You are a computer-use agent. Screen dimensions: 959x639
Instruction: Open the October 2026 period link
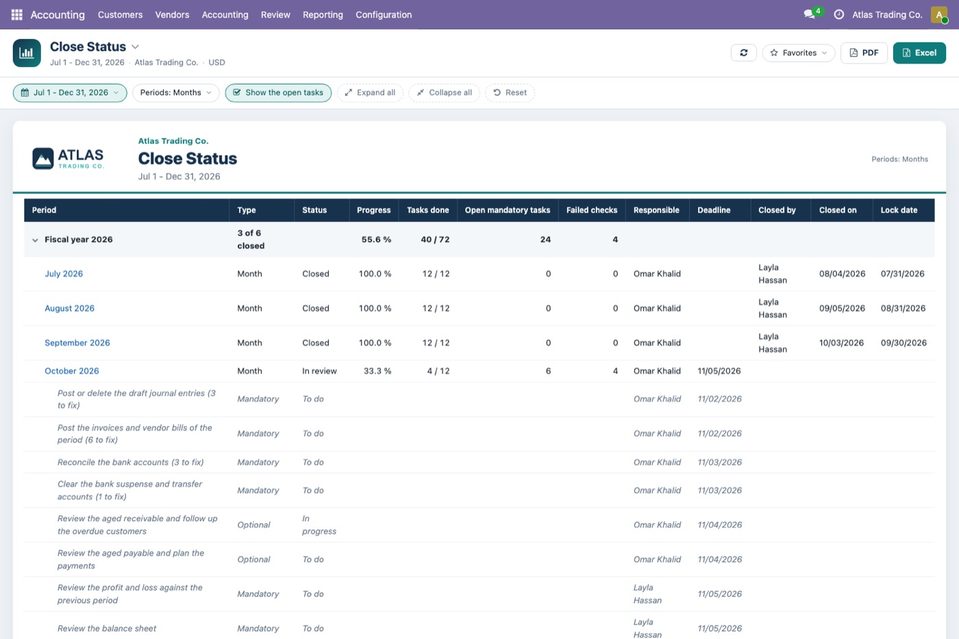[72, 371]
